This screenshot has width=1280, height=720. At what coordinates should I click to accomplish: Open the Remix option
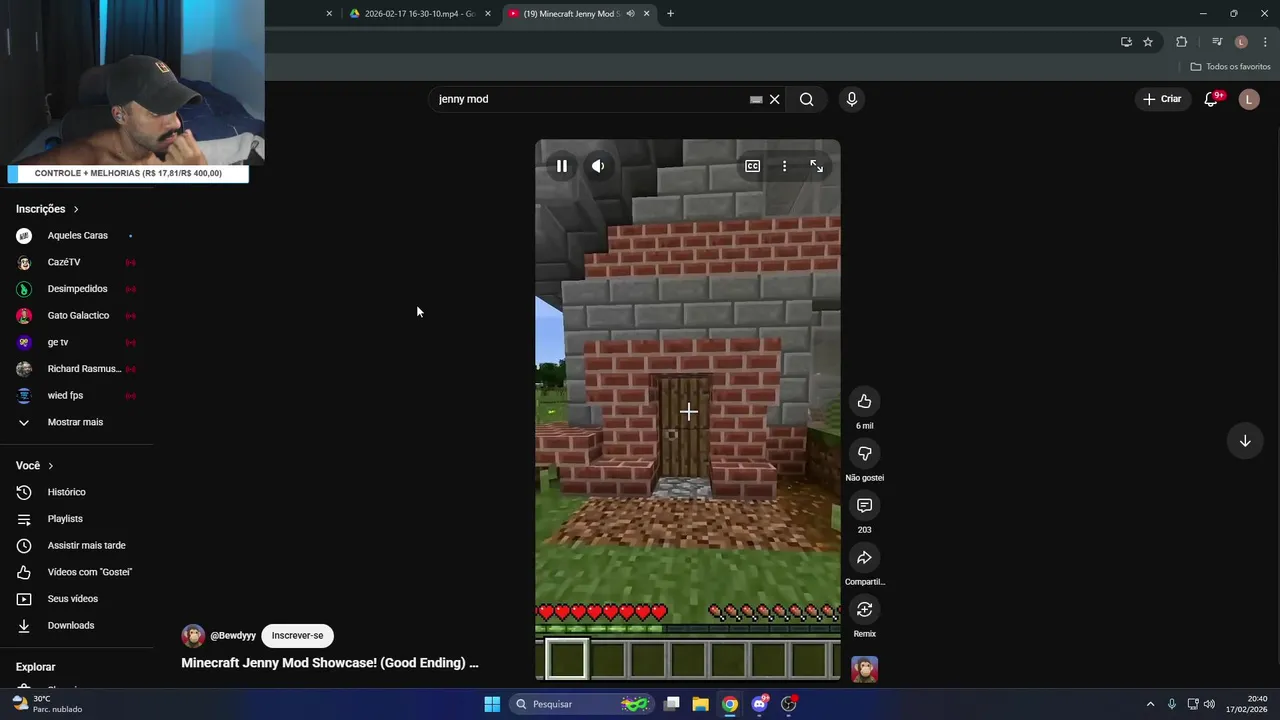864,610
